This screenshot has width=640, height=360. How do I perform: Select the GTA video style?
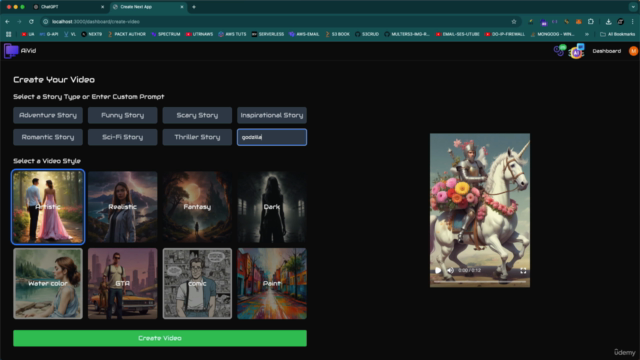coord(122,283)
